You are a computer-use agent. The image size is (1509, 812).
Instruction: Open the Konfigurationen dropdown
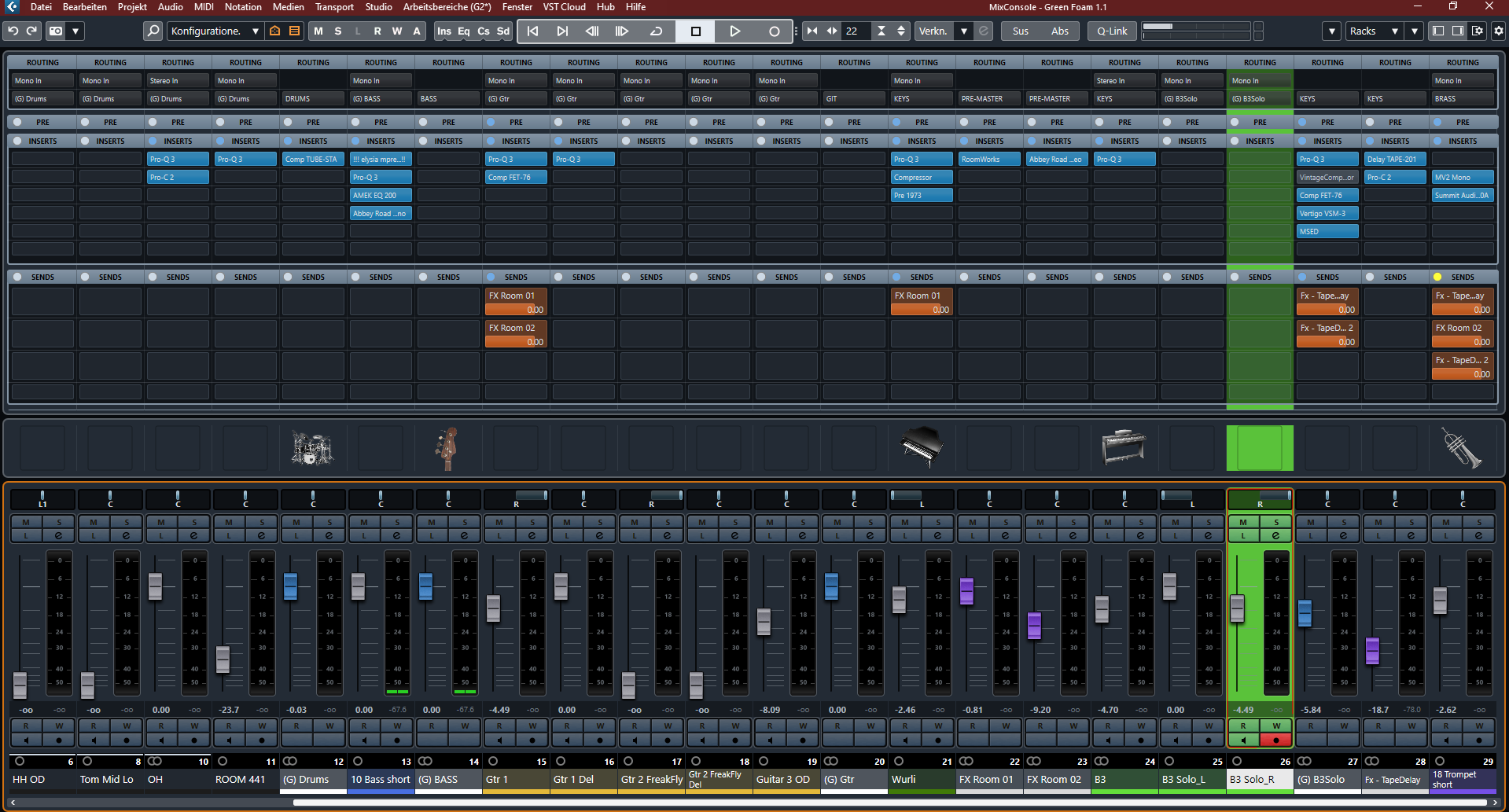point(214,31)
